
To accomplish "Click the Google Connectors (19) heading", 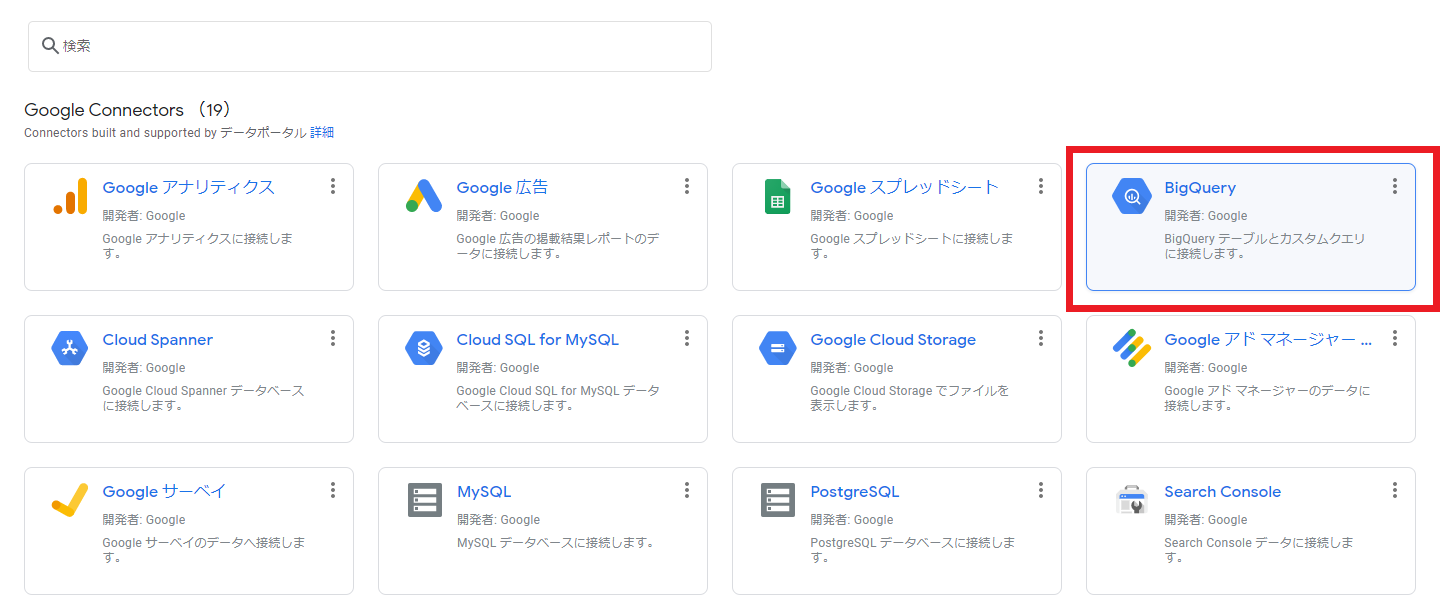I will pos(128,110).
